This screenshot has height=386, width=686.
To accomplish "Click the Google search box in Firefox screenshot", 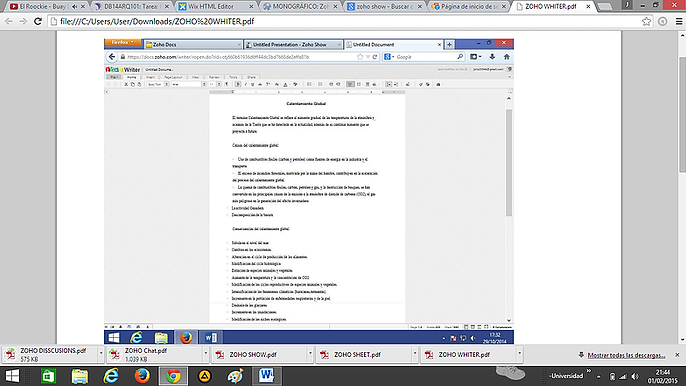I will pyautogui.click(x=423, y=57).
